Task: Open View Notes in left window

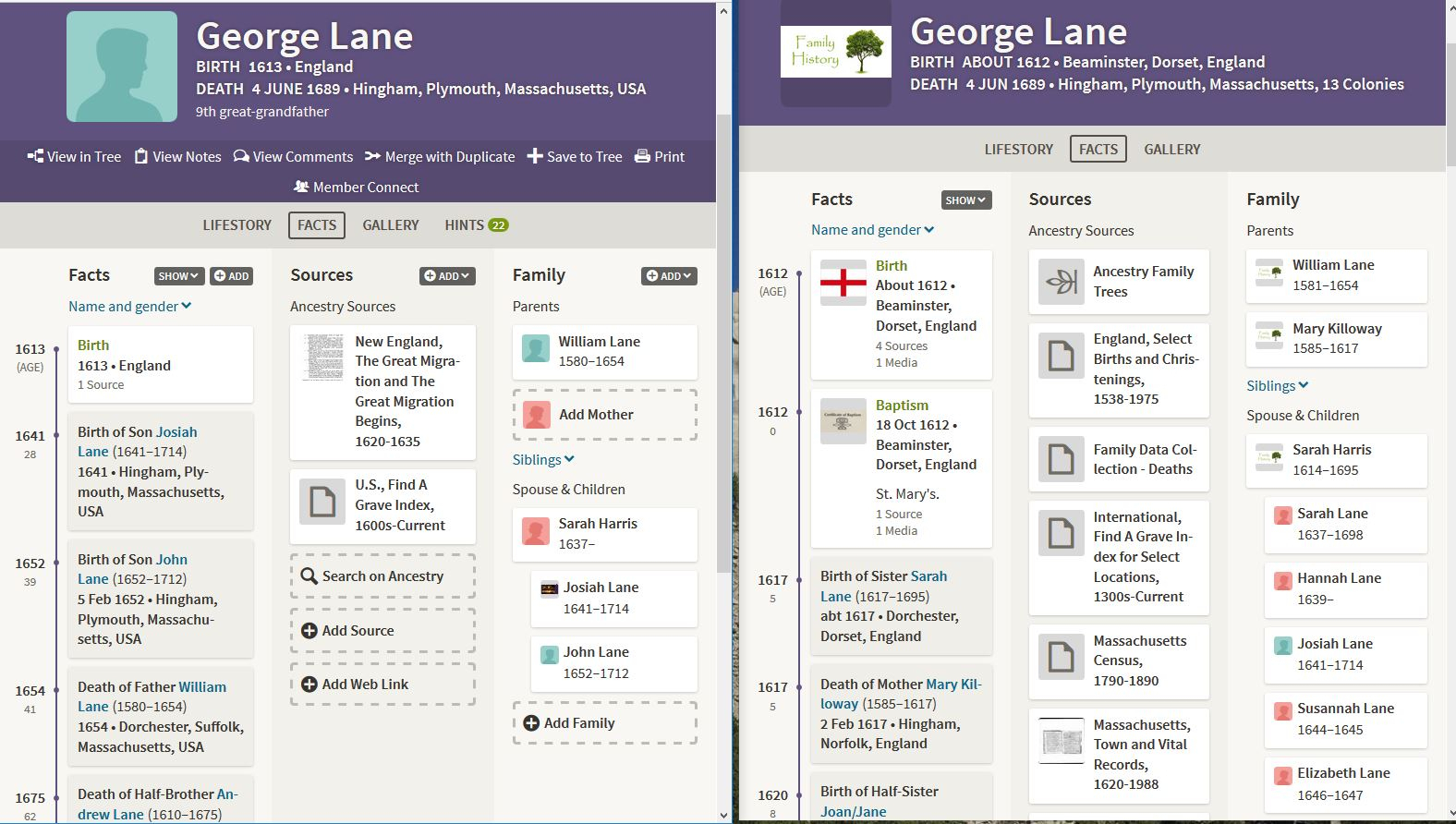Action: click(177, 156)
